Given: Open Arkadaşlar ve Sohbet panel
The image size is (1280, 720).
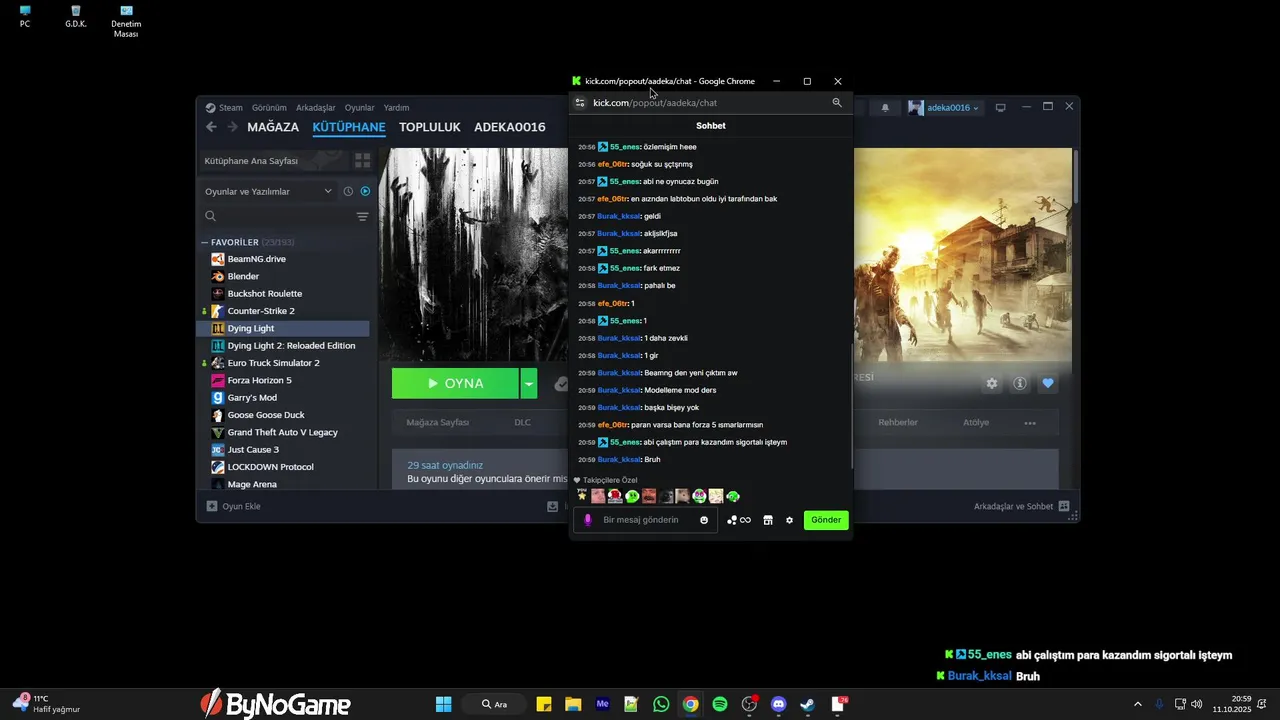Looking at the screenshot, I should coord(1021,506).
